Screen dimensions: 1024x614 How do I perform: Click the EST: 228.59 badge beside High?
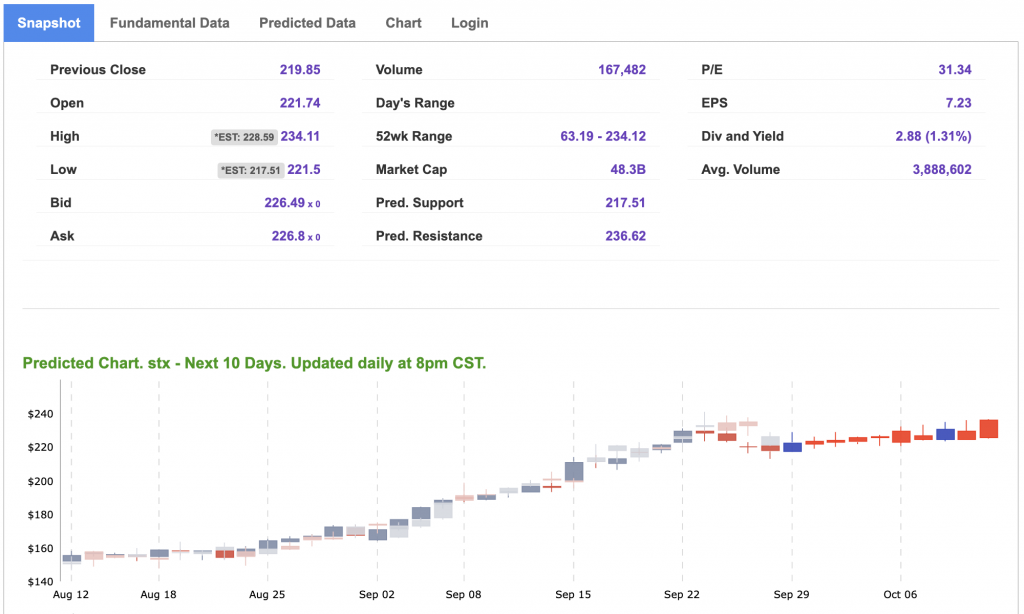click(x=243, y=137)
